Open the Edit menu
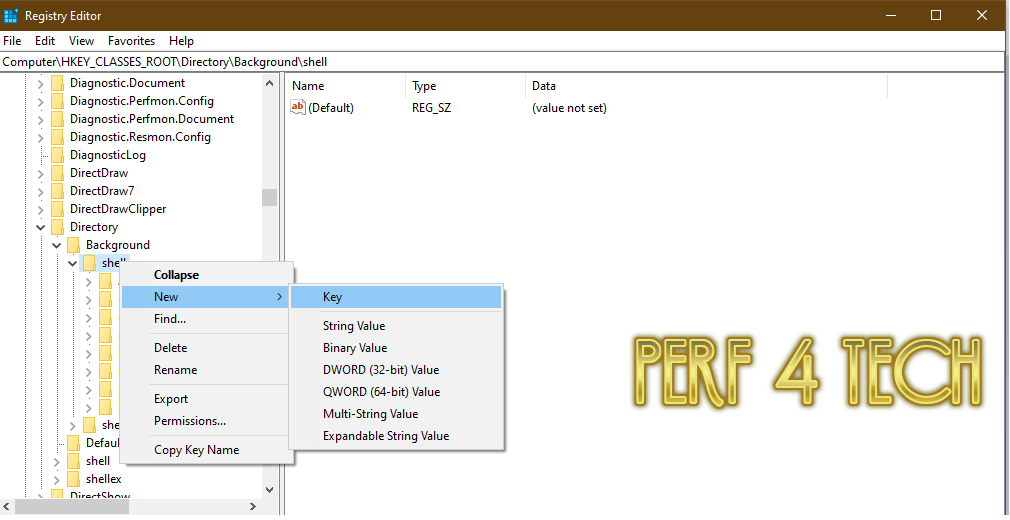The height and width of the screenshot is (520, 1010). click(x=44, y=41)
